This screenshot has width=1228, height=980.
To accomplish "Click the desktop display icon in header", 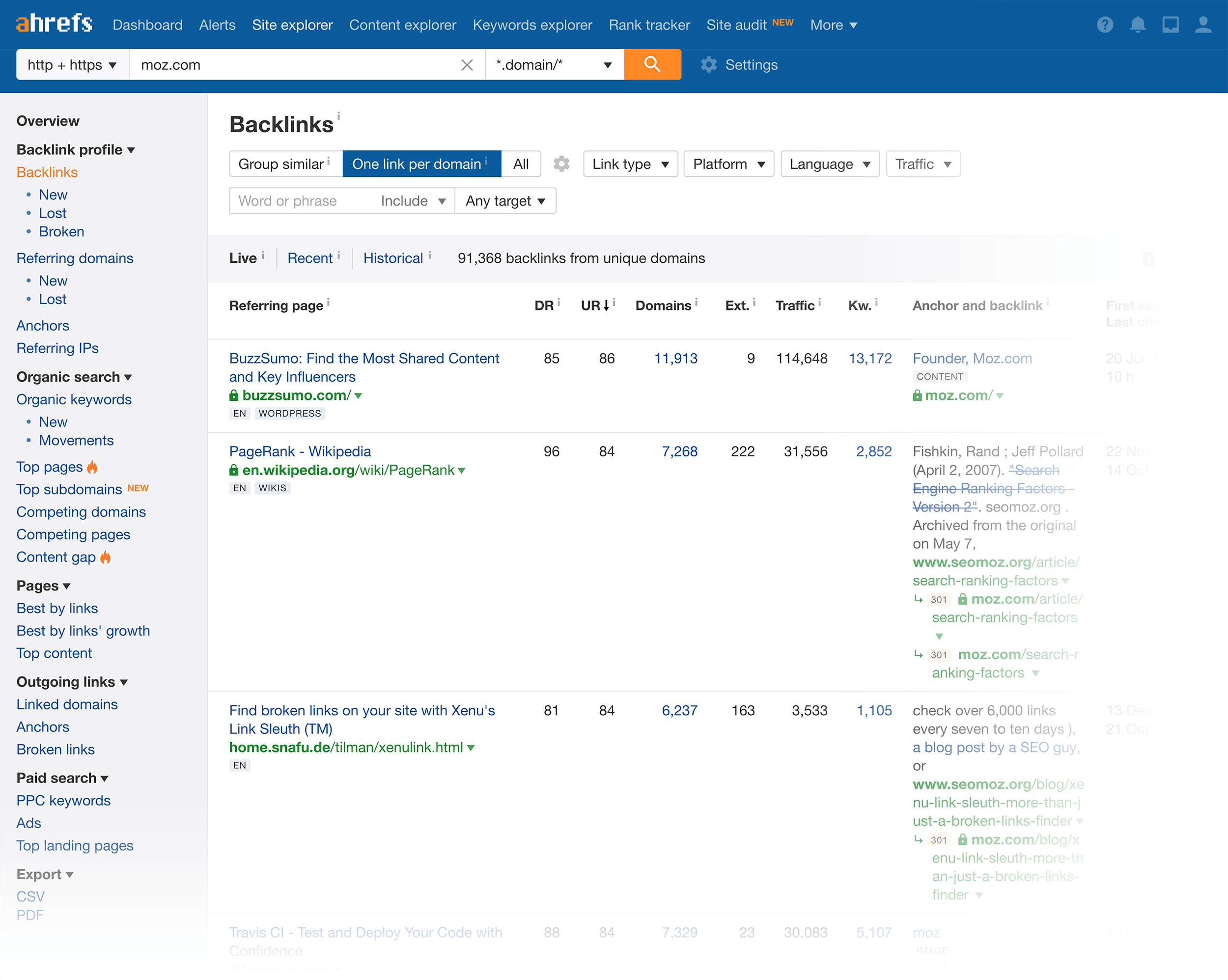I will coord(1171,25).
